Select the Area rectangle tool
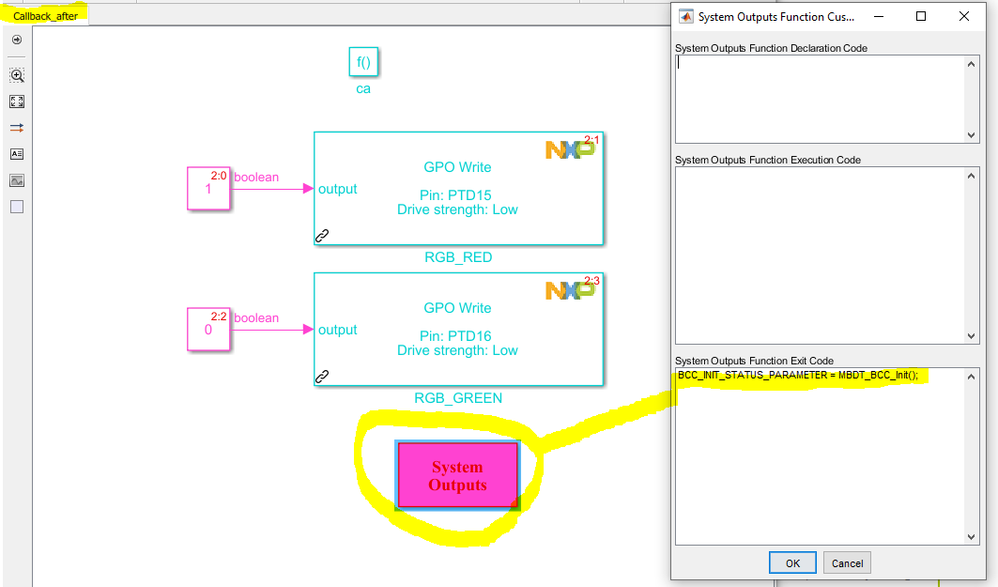 click(x=17, y=207)
